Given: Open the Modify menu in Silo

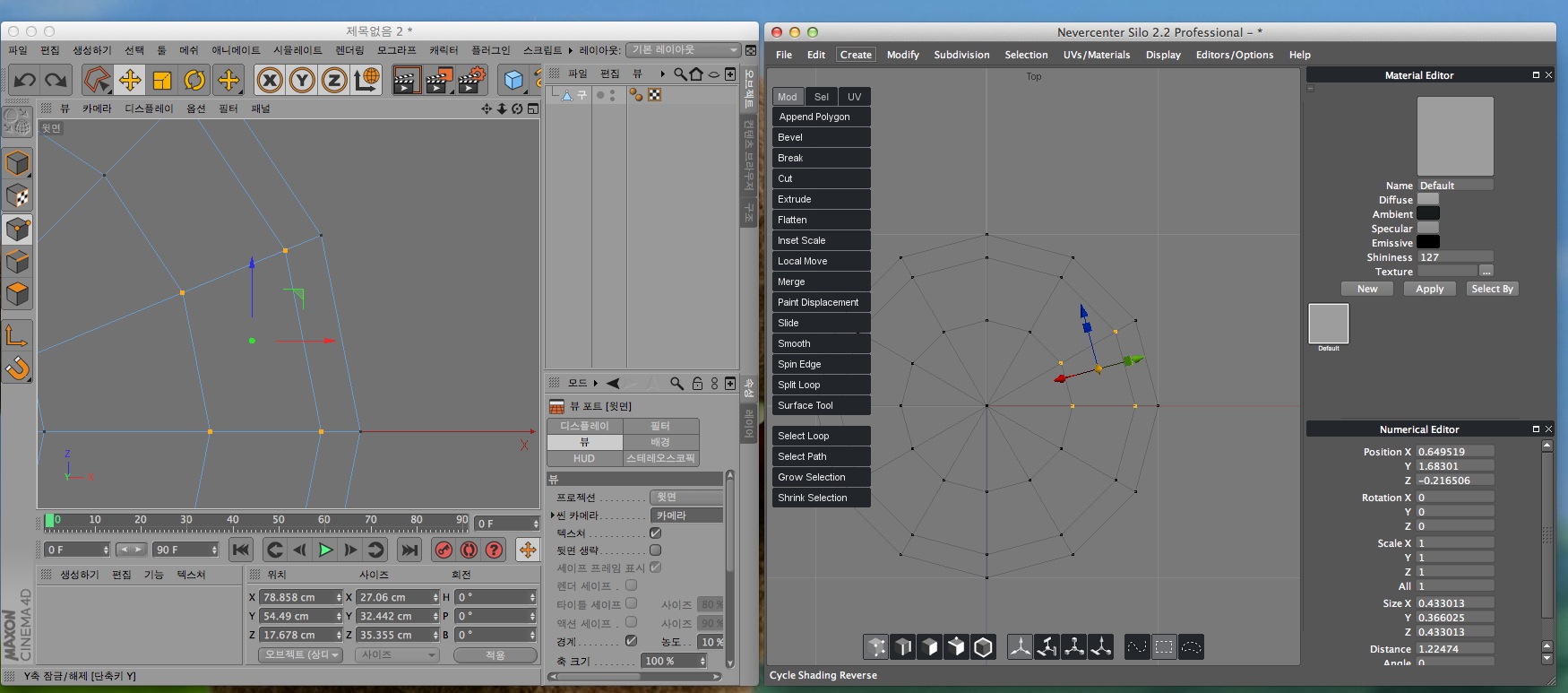Looking at the screenshot, I should [903, 55].
